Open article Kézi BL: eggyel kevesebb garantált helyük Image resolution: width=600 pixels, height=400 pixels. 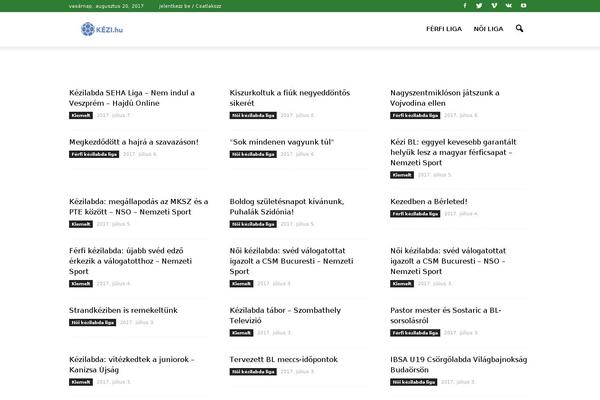(x=453, y=152)
